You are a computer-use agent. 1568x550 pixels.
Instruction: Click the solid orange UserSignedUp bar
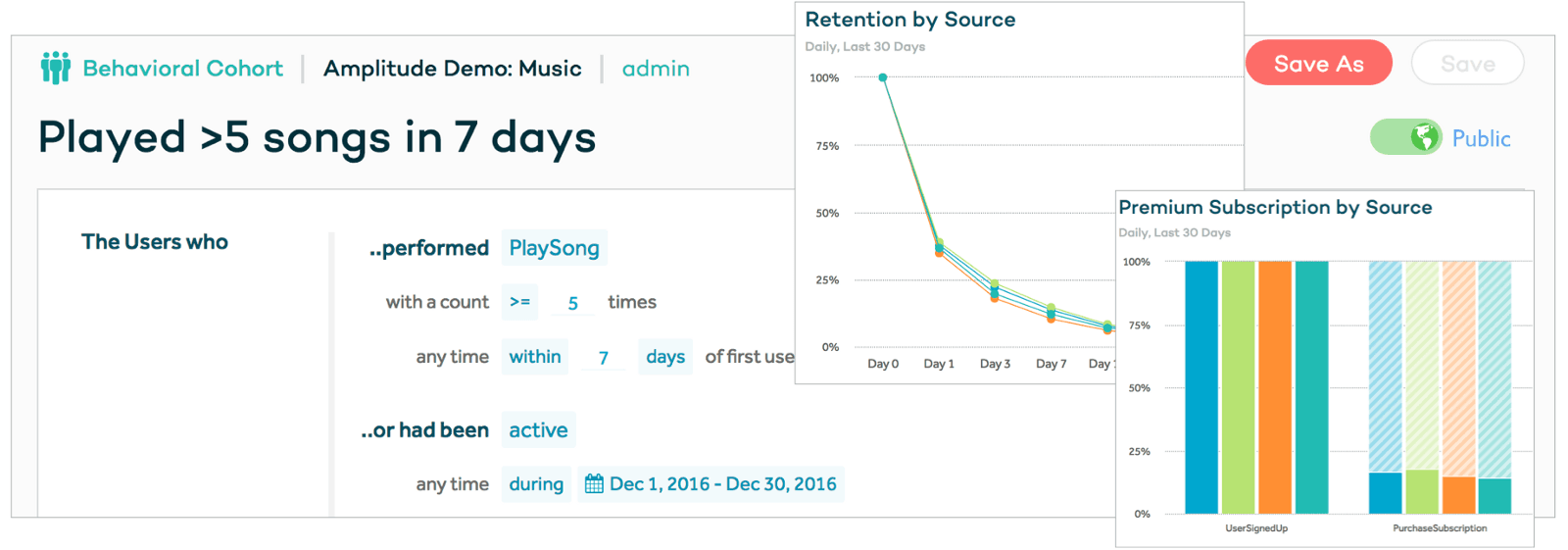[x=1274, y=387]
